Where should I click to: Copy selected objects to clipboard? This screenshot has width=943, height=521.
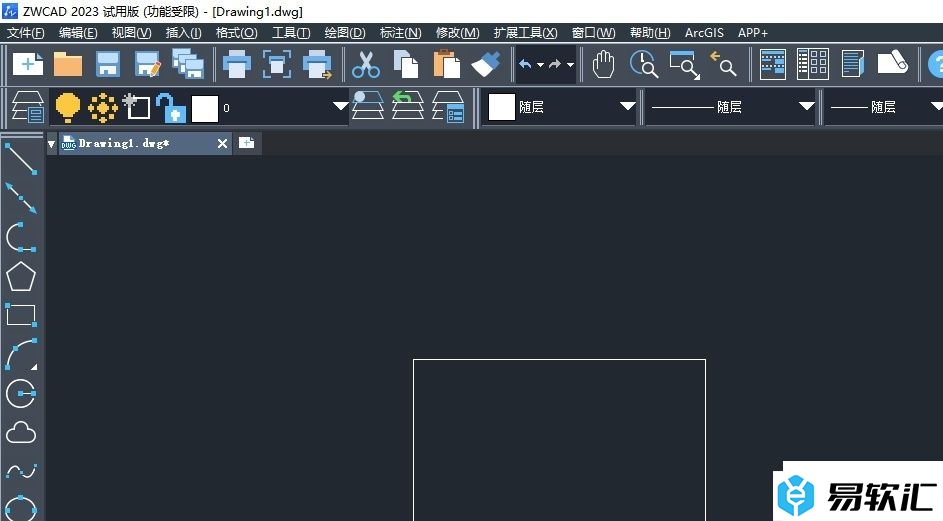406,64
